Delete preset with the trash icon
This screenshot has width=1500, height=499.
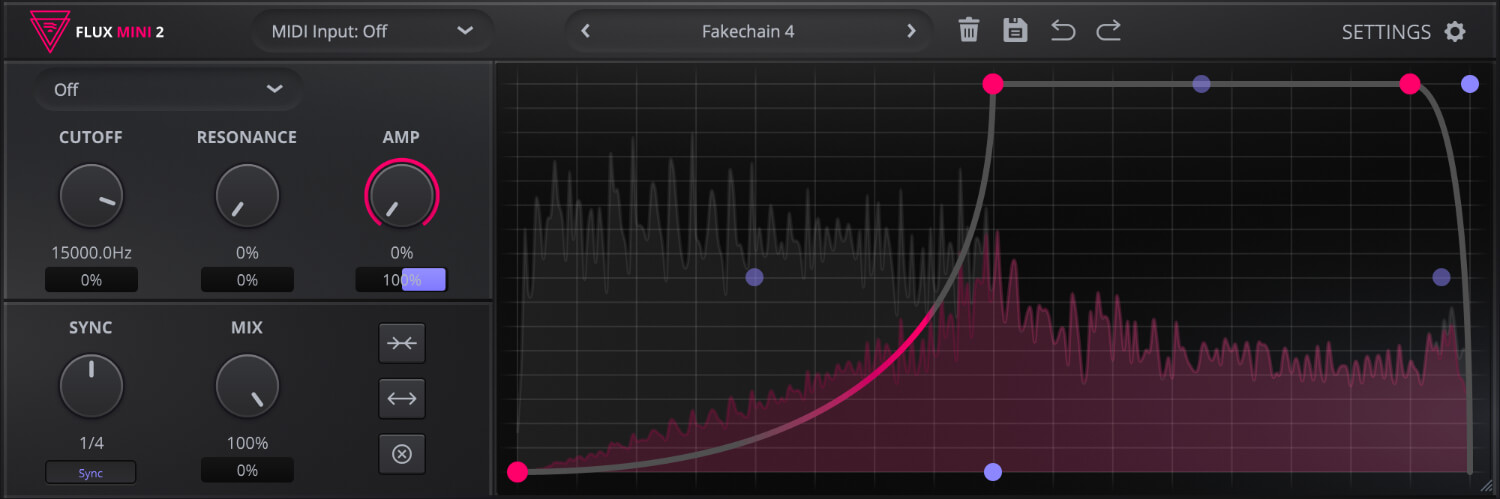[x=968, y=31]
